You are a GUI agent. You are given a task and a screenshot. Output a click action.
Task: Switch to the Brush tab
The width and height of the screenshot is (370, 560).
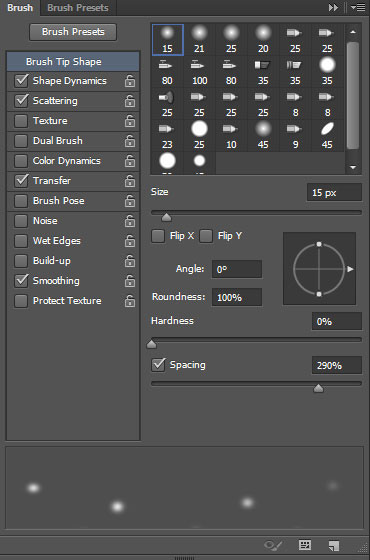(20, 8)
